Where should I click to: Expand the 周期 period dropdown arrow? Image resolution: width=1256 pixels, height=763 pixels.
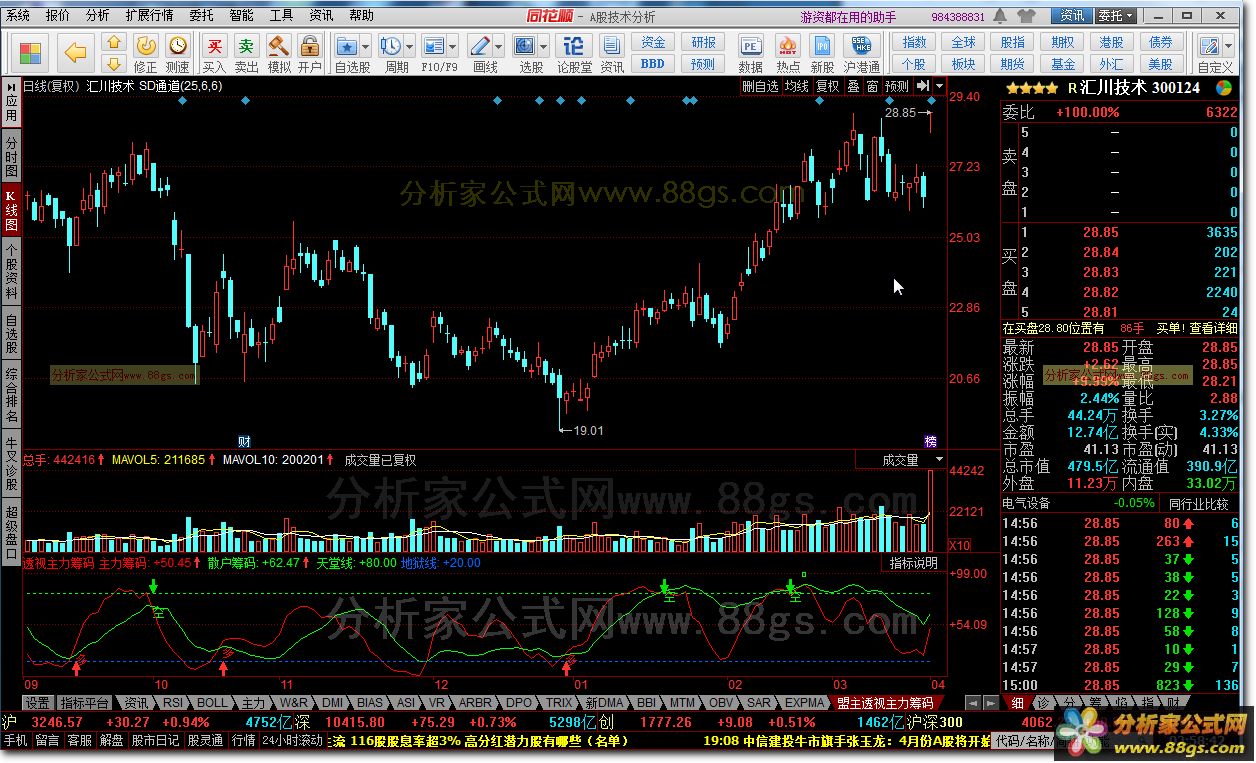point(410,46)
